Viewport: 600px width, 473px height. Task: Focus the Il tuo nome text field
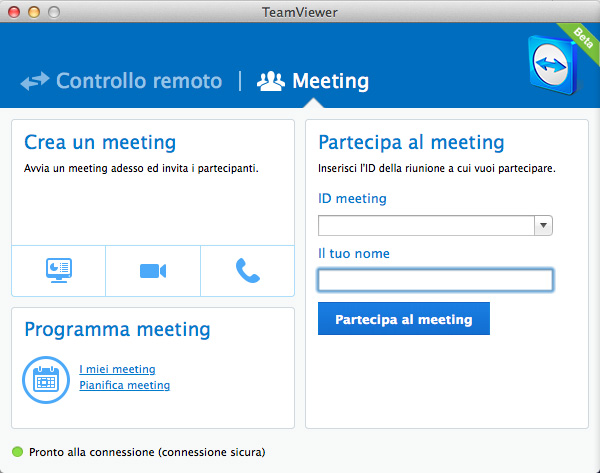click(435, 280)
